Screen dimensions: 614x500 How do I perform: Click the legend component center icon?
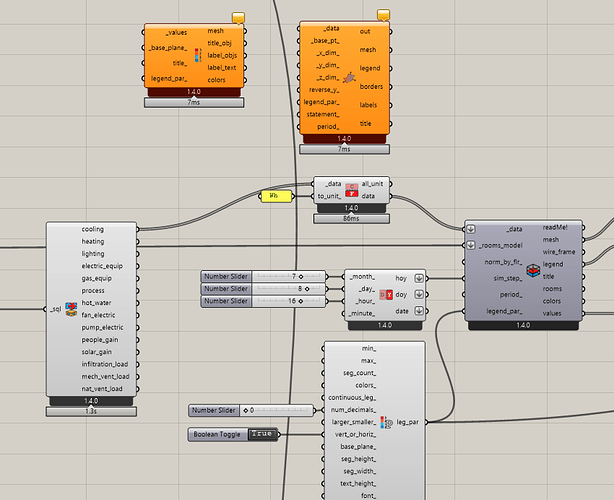point(198,55)
